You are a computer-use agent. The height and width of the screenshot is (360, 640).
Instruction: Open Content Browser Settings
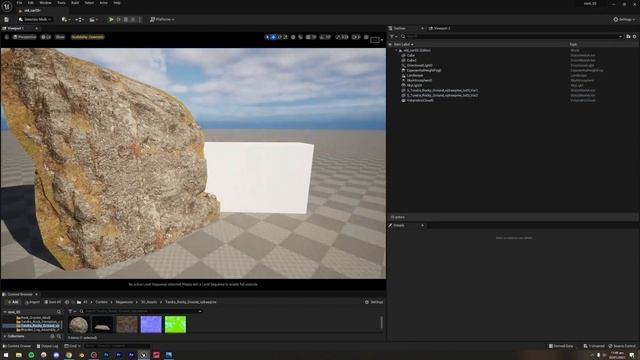pos(374,302)
